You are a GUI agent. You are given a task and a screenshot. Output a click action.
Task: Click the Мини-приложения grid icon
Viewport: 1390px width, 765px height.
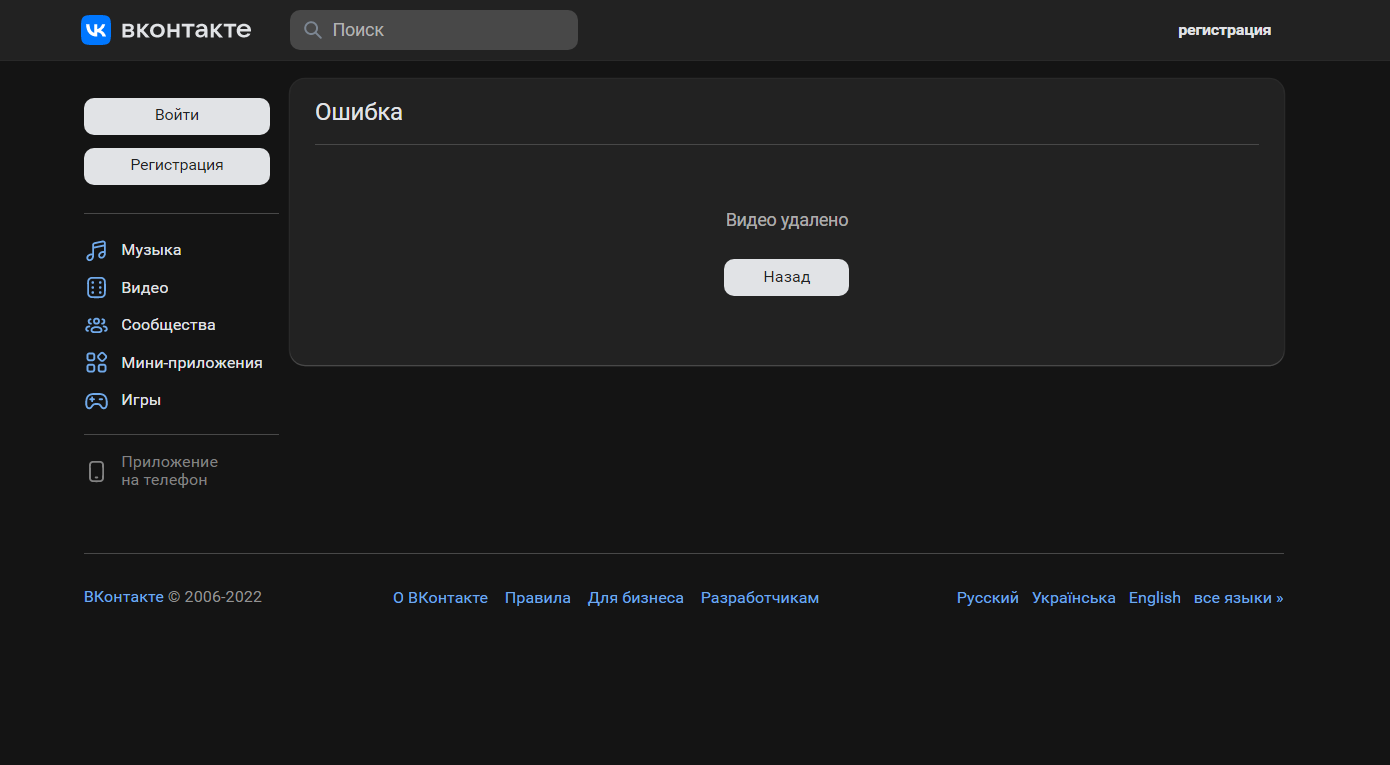[x=96, y=363]
